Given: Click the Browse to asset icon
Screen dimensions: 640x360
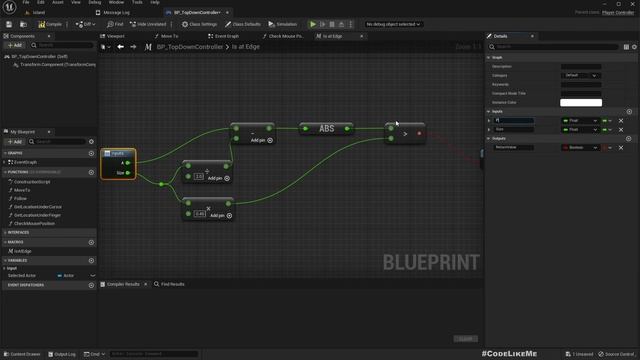Looking at the screenshot, I should coord(23,24).
